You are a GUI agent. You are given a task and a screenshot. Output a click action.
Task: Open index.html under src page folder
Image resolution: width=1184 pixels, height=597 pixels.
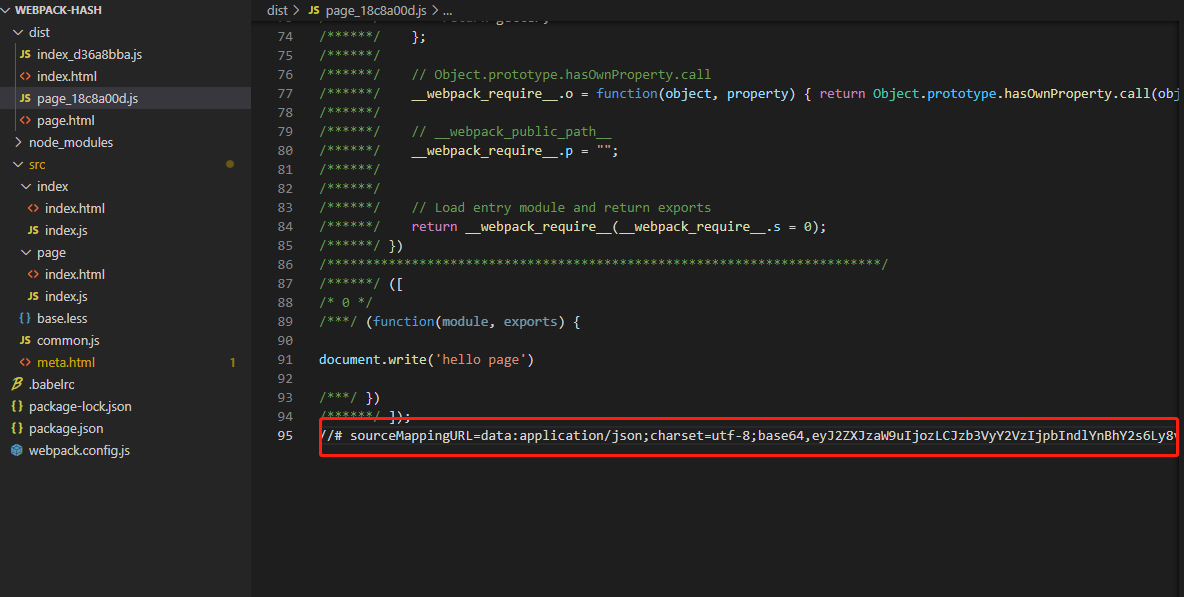(x=75, y=274)
